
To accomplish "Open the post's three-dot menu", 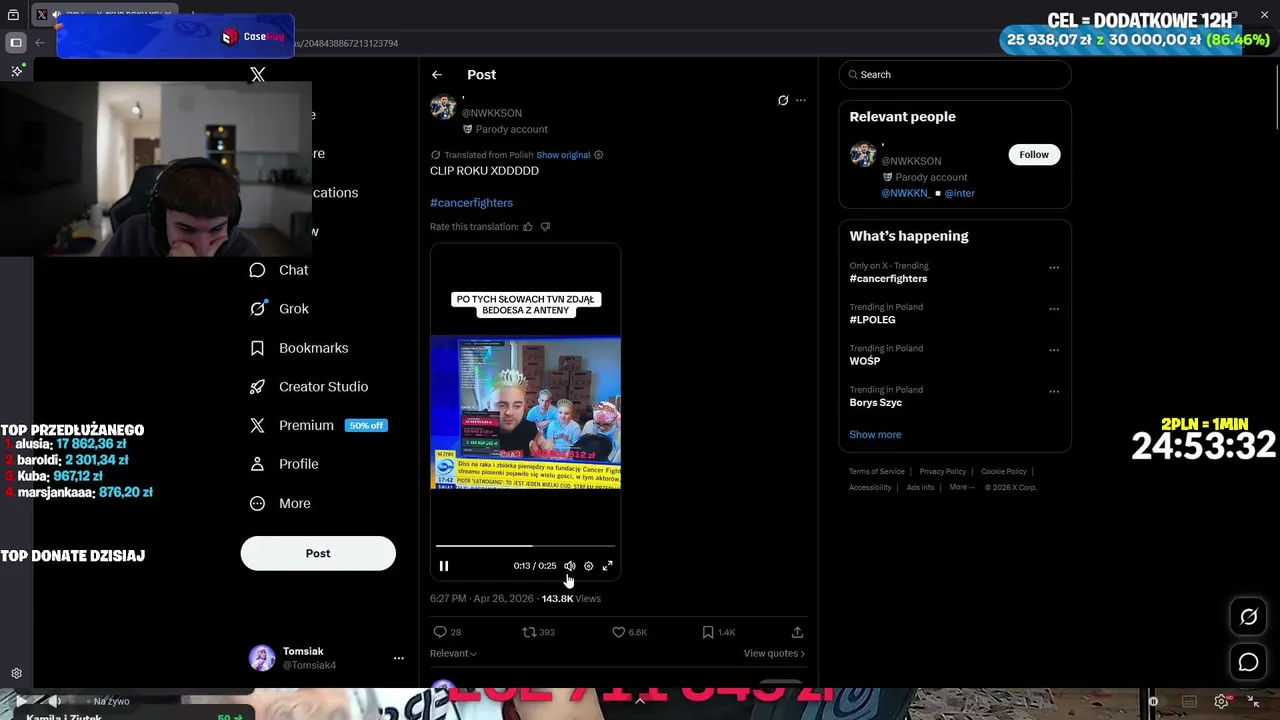I will (x=800, y=100).
